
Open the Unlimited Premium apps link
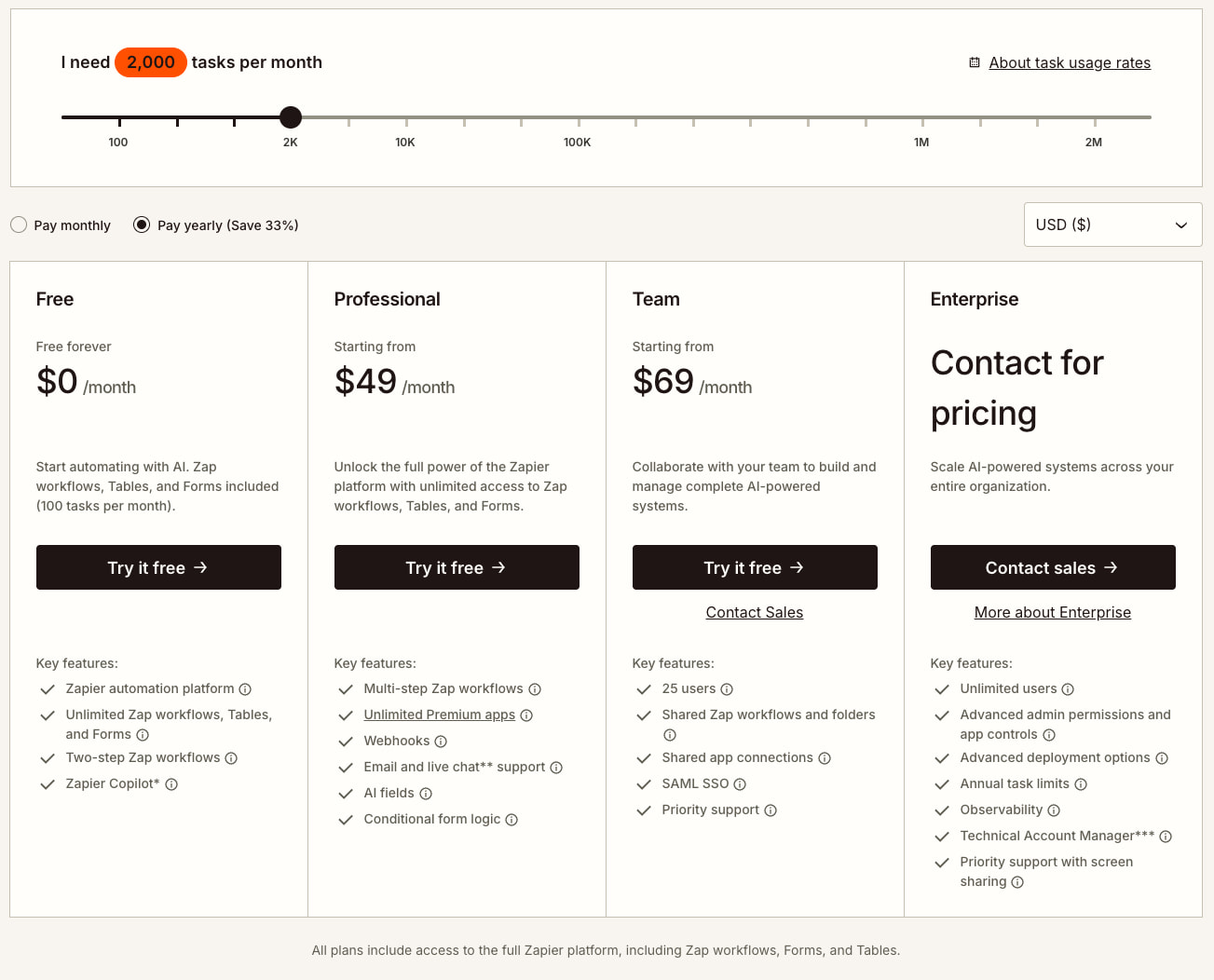pyautogui.click(x=440, y=715)
